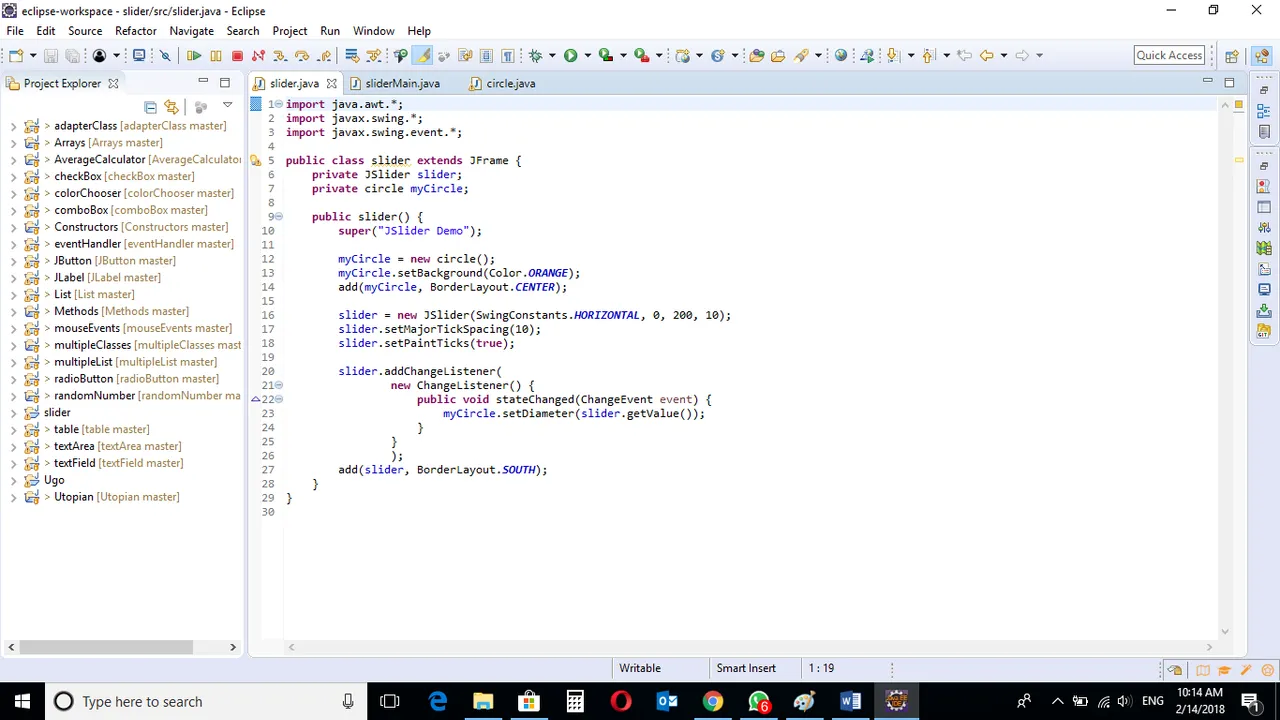
Task: Click the Step Over toolbar icon
Action: [302, 56]
